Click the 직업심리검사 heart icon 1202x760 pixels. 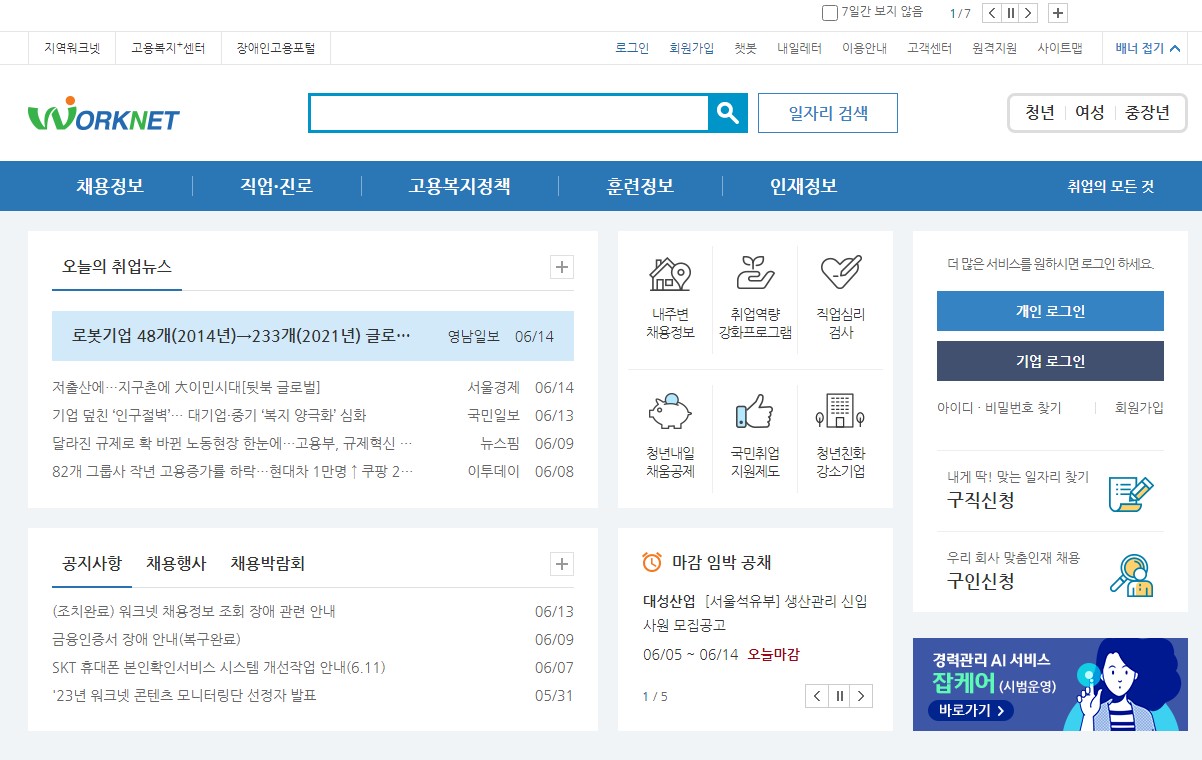tap(841, 272)
